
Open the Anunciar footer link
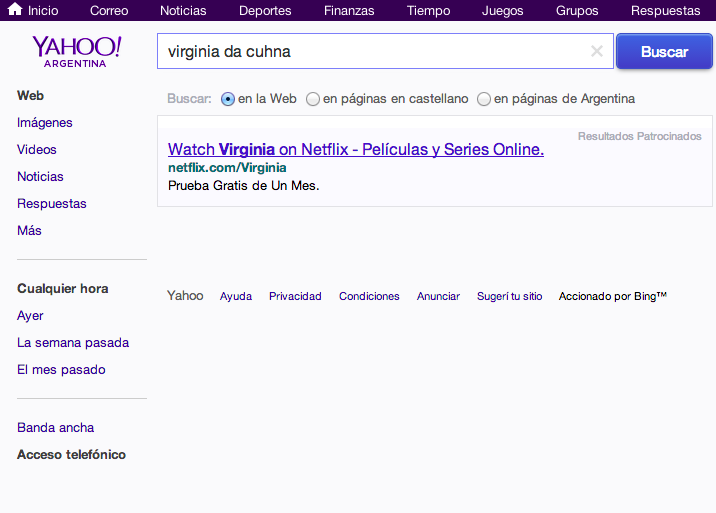(x=438, y=296)
